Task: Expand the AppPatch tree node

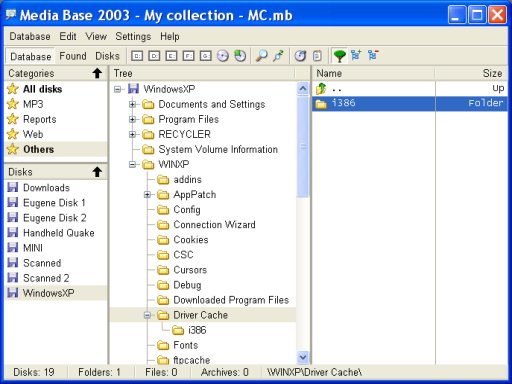Action: click(147, 195)
